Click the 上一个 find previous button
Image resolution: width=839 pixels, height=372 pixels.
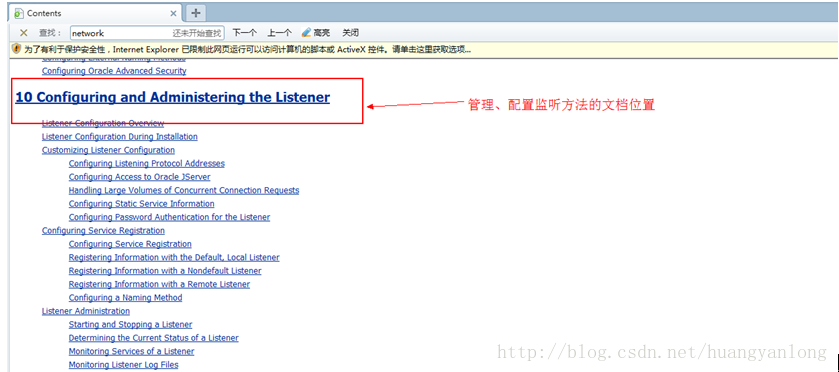279,33
